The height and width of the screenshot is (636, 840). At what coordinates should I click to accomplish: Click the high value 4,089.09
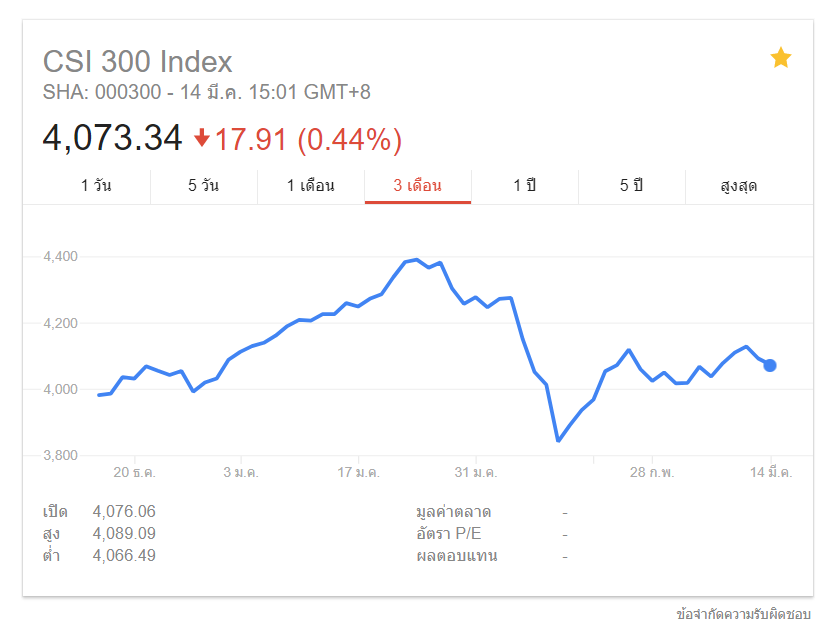click(x=124, y=534)
